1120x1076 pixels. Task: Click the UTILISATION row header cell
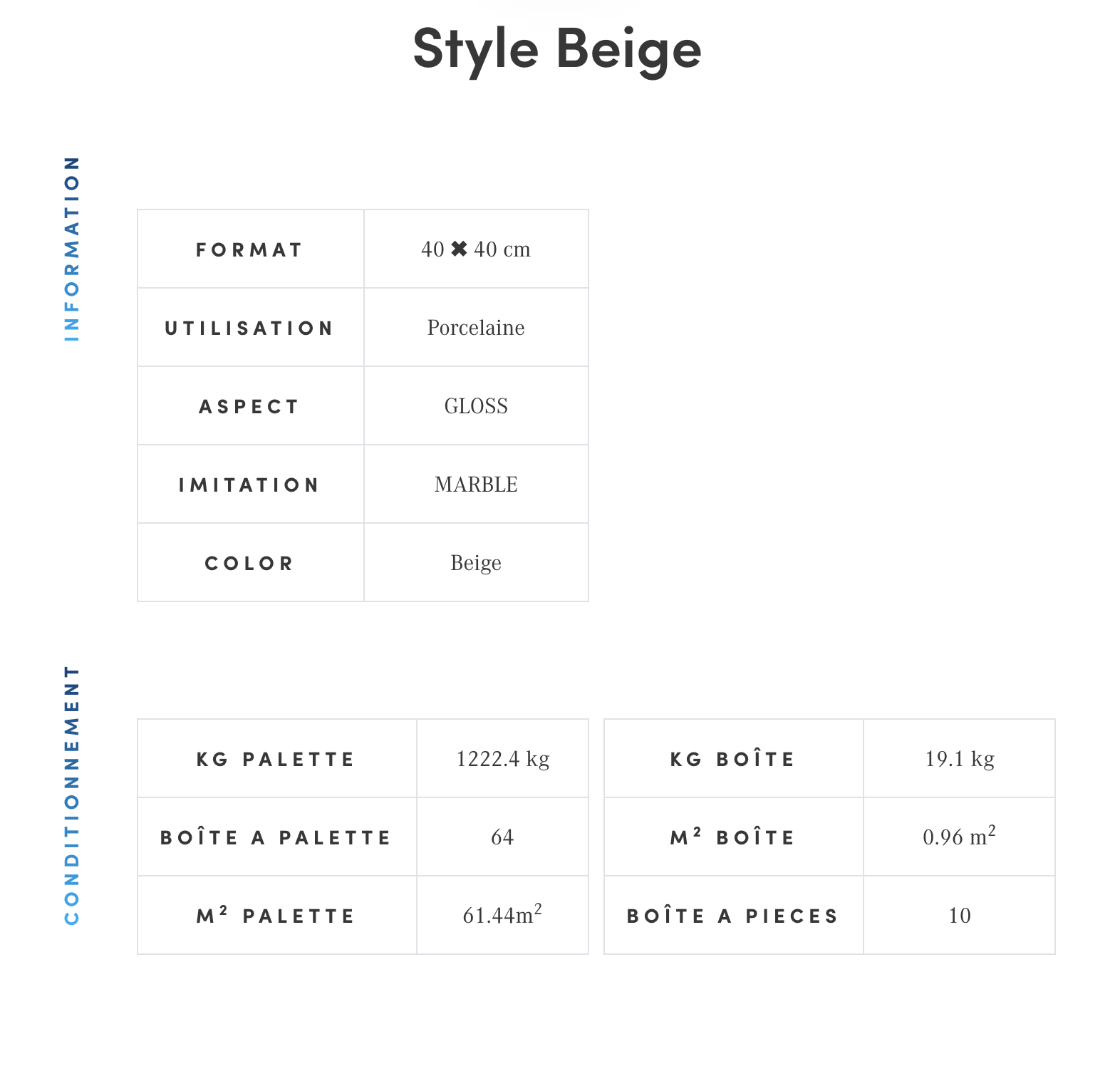click(250, 328)
